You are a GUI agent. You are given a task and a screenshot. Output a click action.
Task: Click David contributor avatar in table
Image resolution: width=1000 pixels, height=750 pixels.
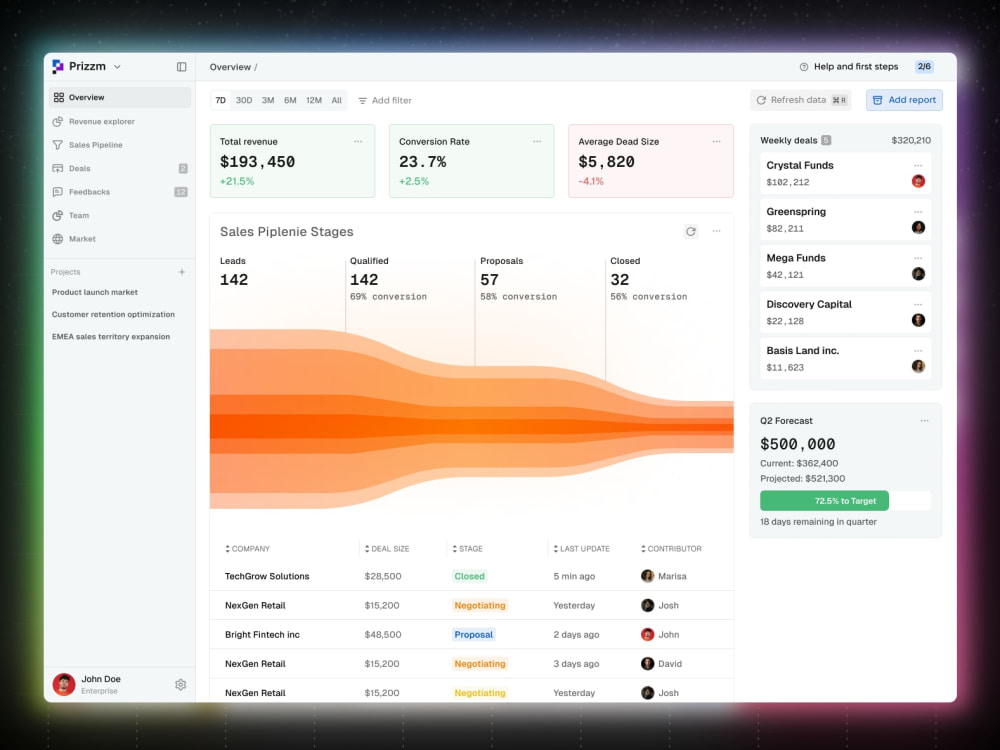click(647, 664)
